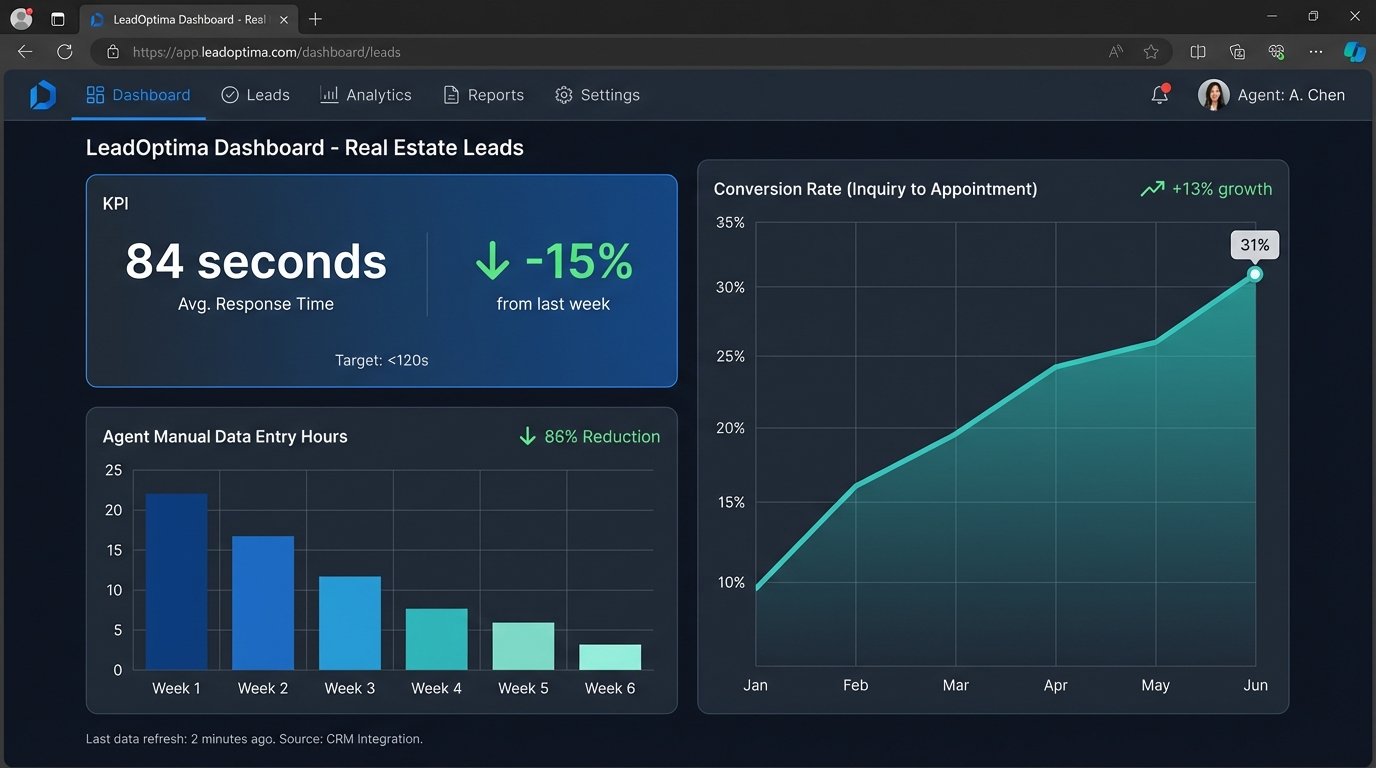Open the Dashboard grid icon in navigation
Screen dimensions: 1376x768
[95, 94]
